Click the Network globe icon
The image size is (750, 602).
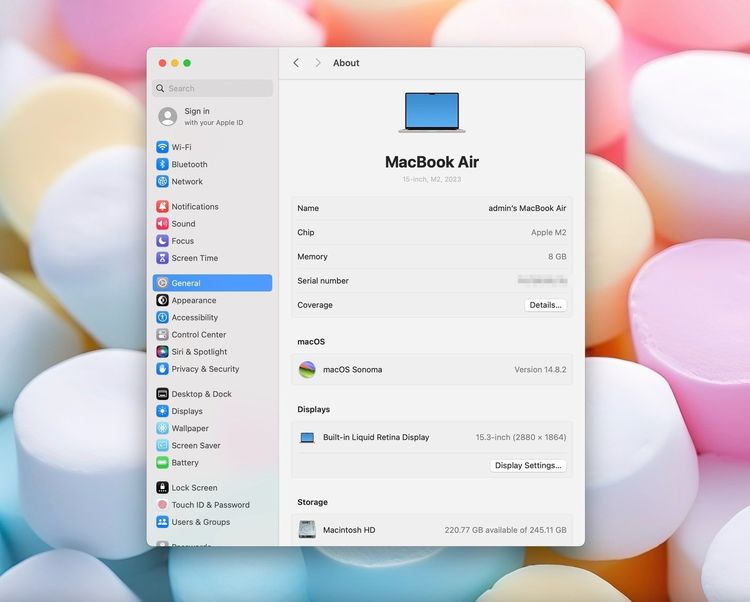162,181
